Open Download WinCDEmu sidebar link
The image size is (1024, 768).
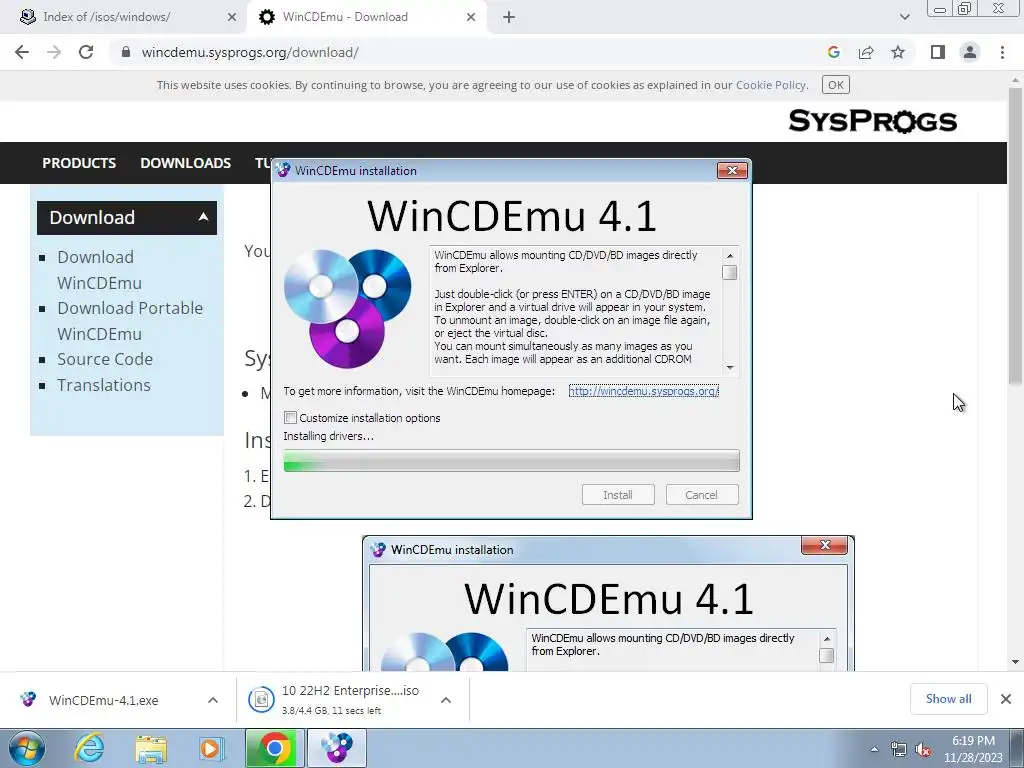(99, 270)
